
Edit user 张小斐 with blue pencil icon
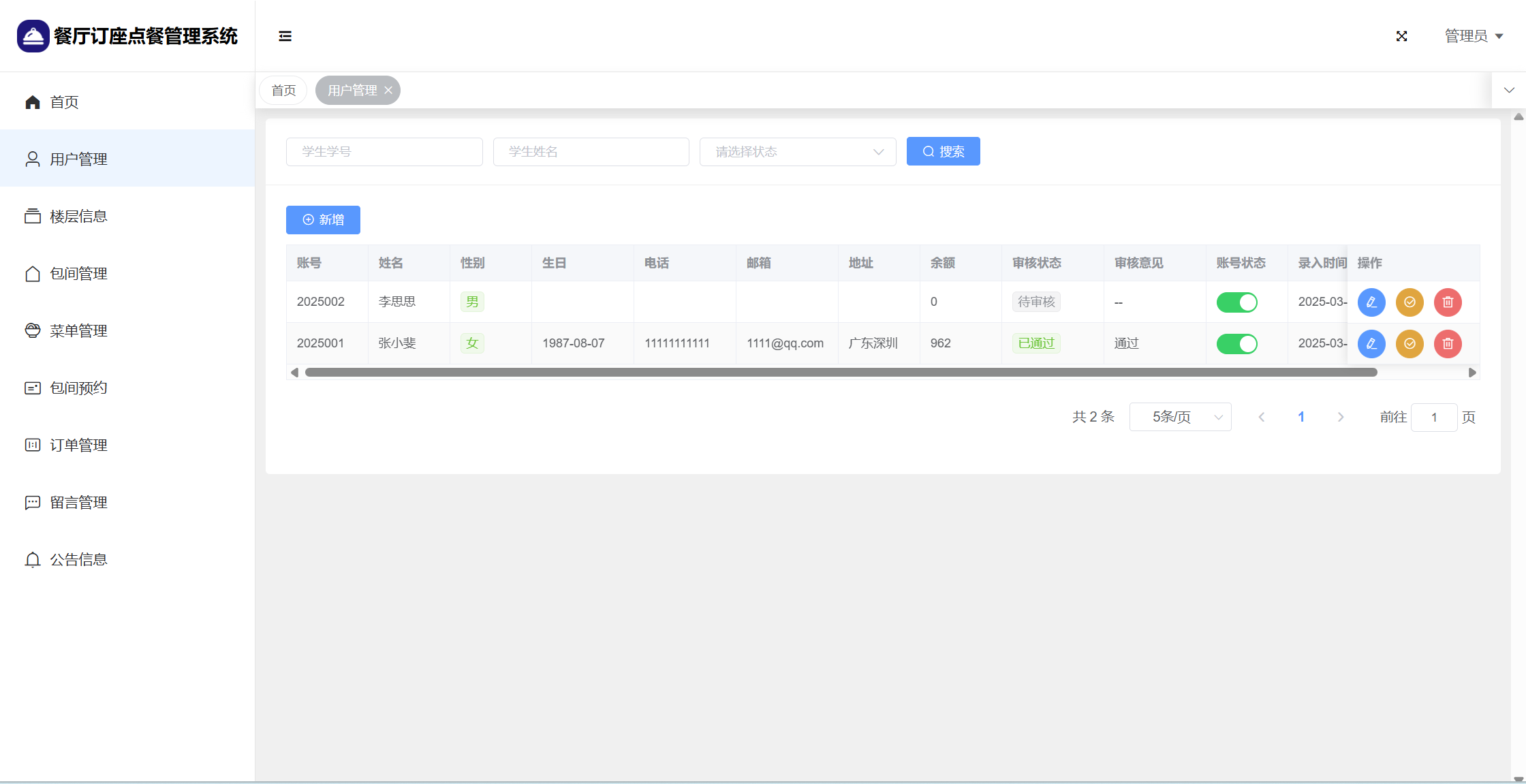[x=1371, y=344]
